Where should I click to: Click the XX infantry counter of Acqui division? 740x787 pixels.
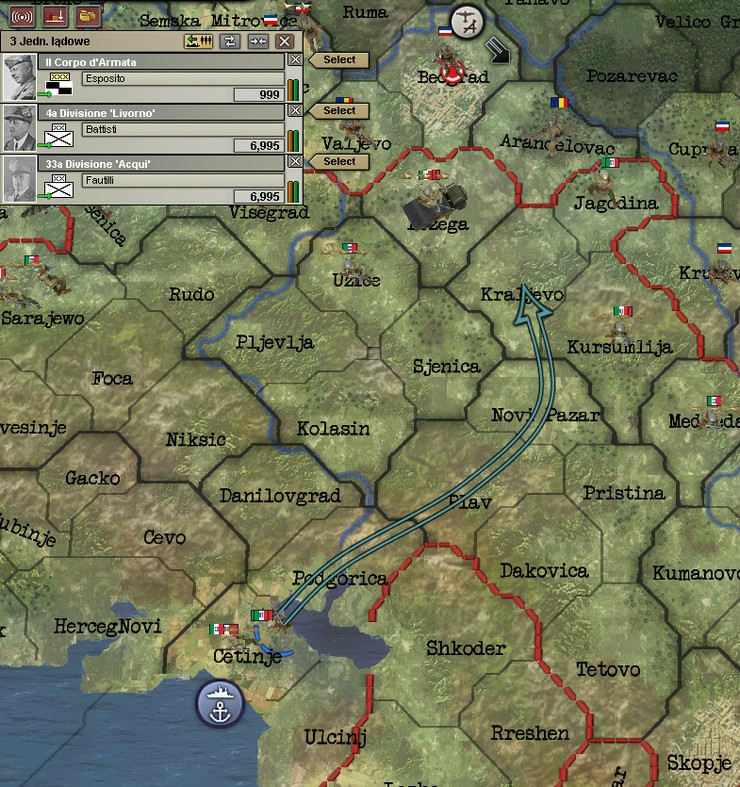[x=59, y=185]
